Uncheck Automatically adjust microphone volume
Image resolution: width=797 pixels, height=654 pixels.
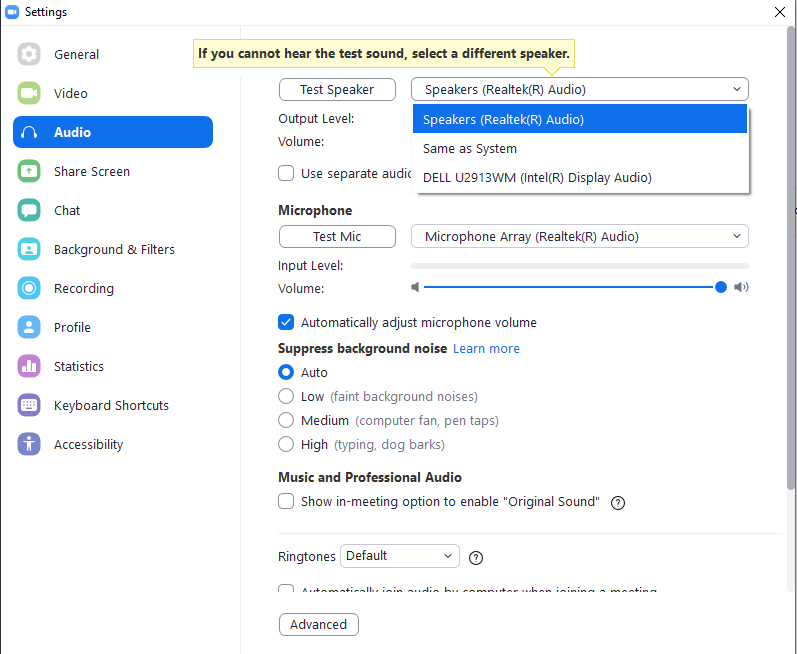(x=286, y=322)
